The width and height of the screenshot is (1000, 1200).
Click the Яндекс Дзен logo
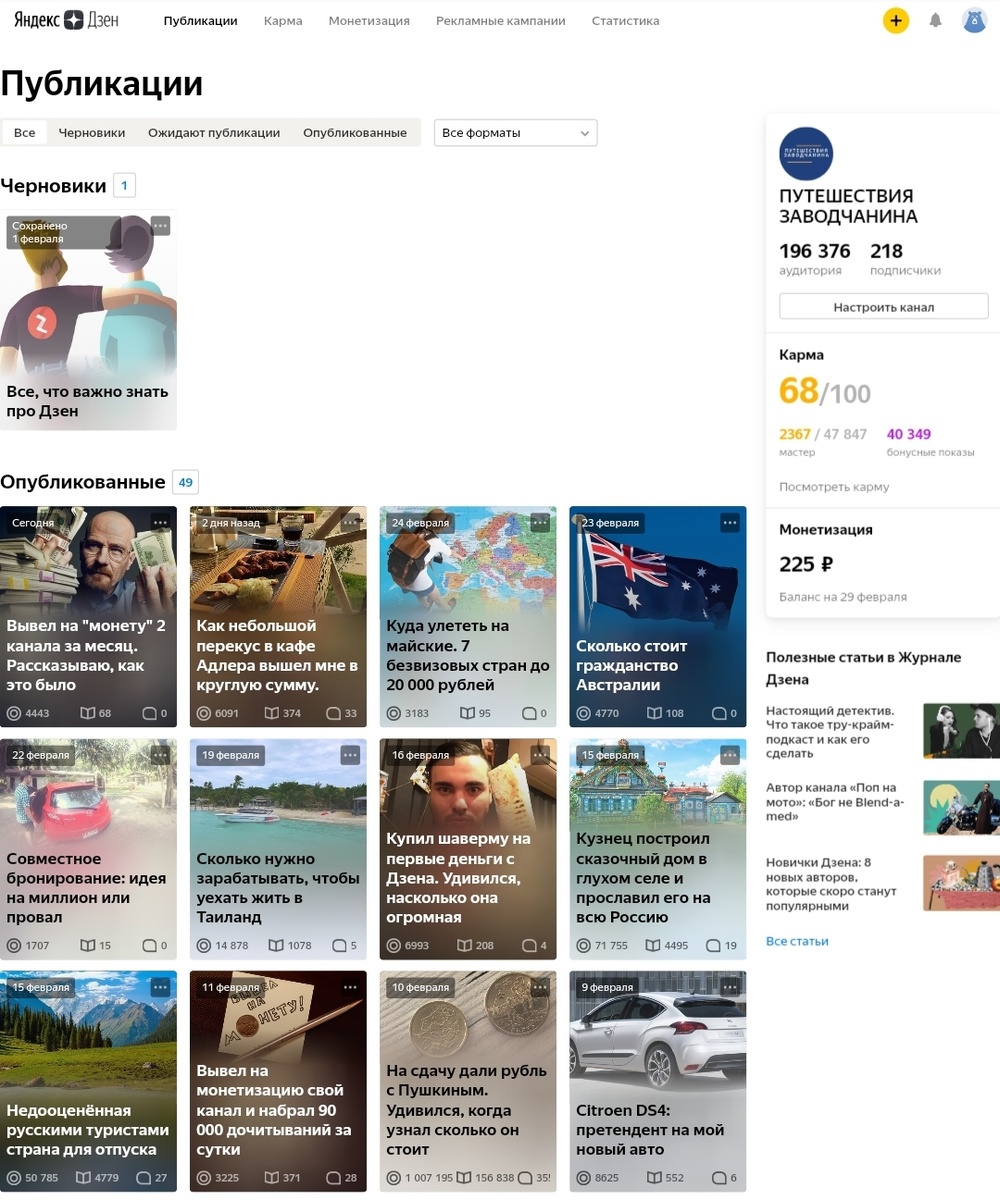click(x=66, y=20)
